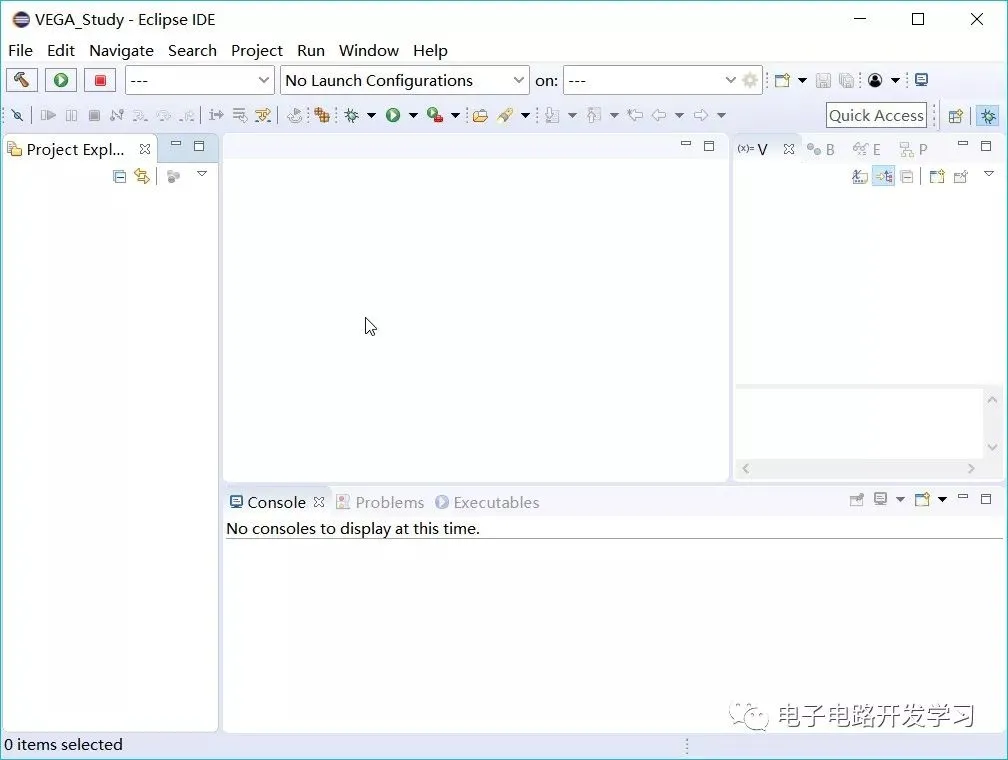Click the Save All icon

click(847, 80)
